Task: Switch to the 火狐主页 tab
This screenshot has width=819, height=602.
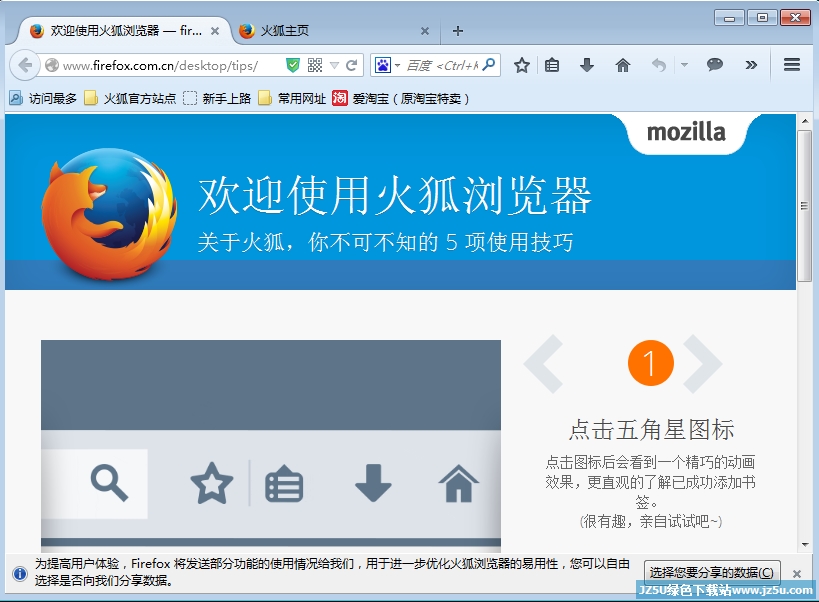Action: (x=334, y=31)
